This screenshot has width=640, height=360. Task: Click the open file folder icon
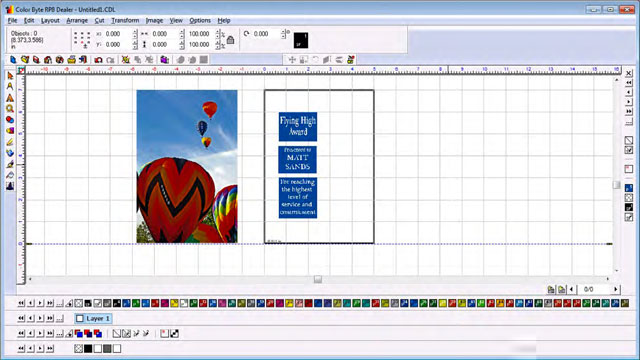tap(25, 60)
